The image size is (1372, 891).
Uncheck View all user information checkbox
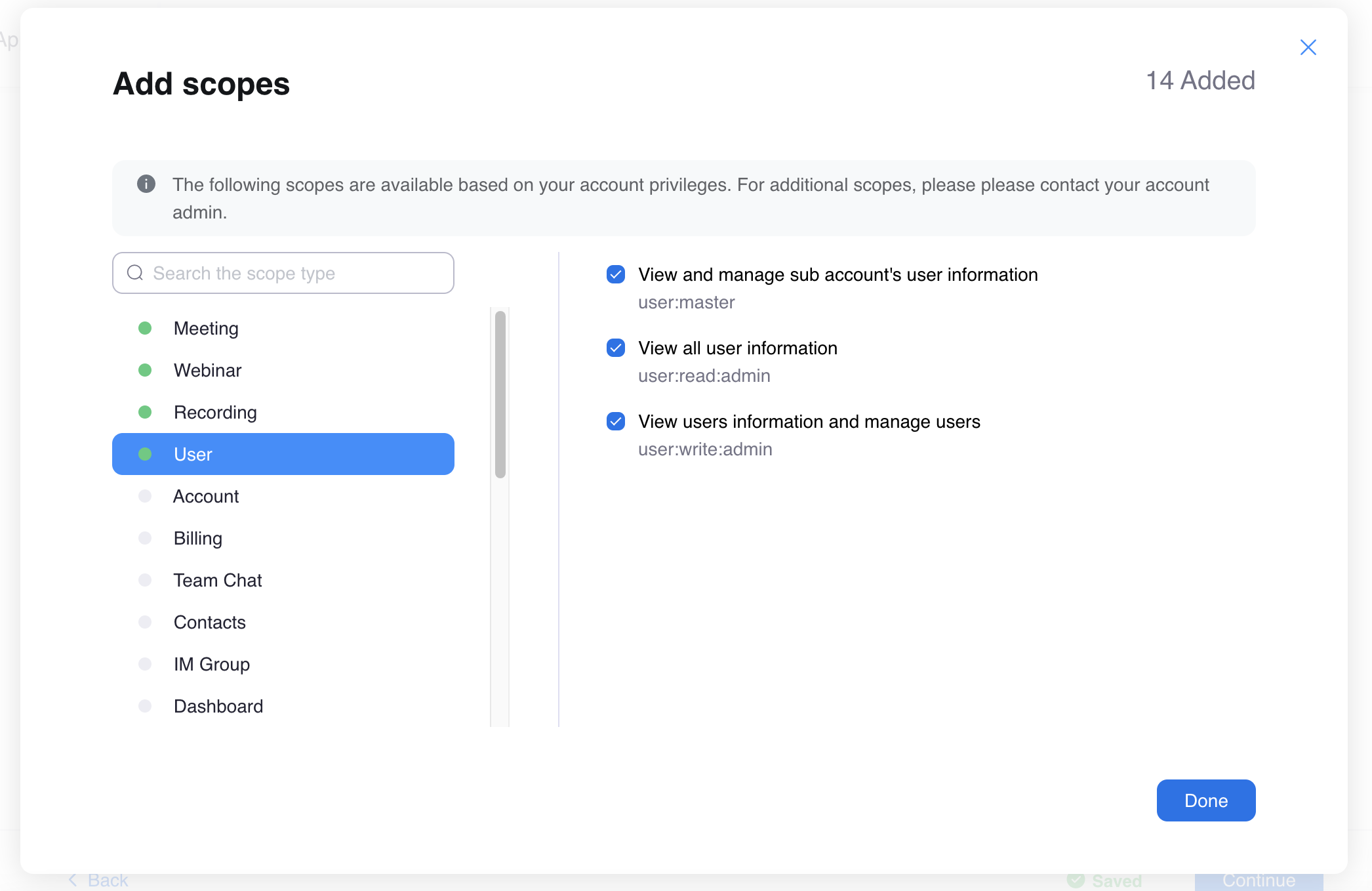click(616, 348)
